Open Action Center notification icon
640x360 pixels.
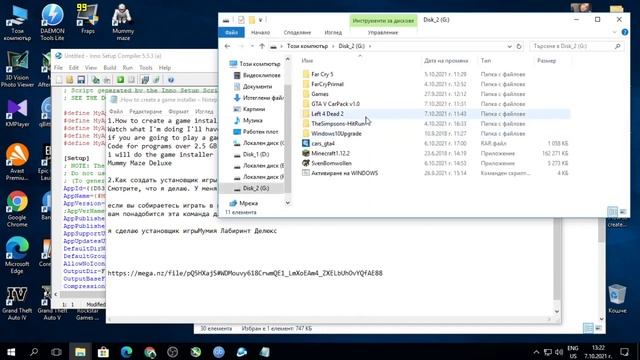click(x=624, y=352)
